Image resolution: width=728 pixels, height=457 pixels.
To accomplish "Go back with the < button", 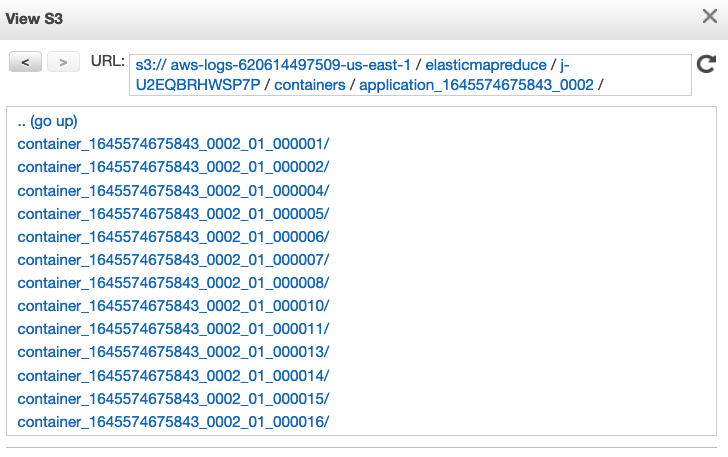I will 26,62.
